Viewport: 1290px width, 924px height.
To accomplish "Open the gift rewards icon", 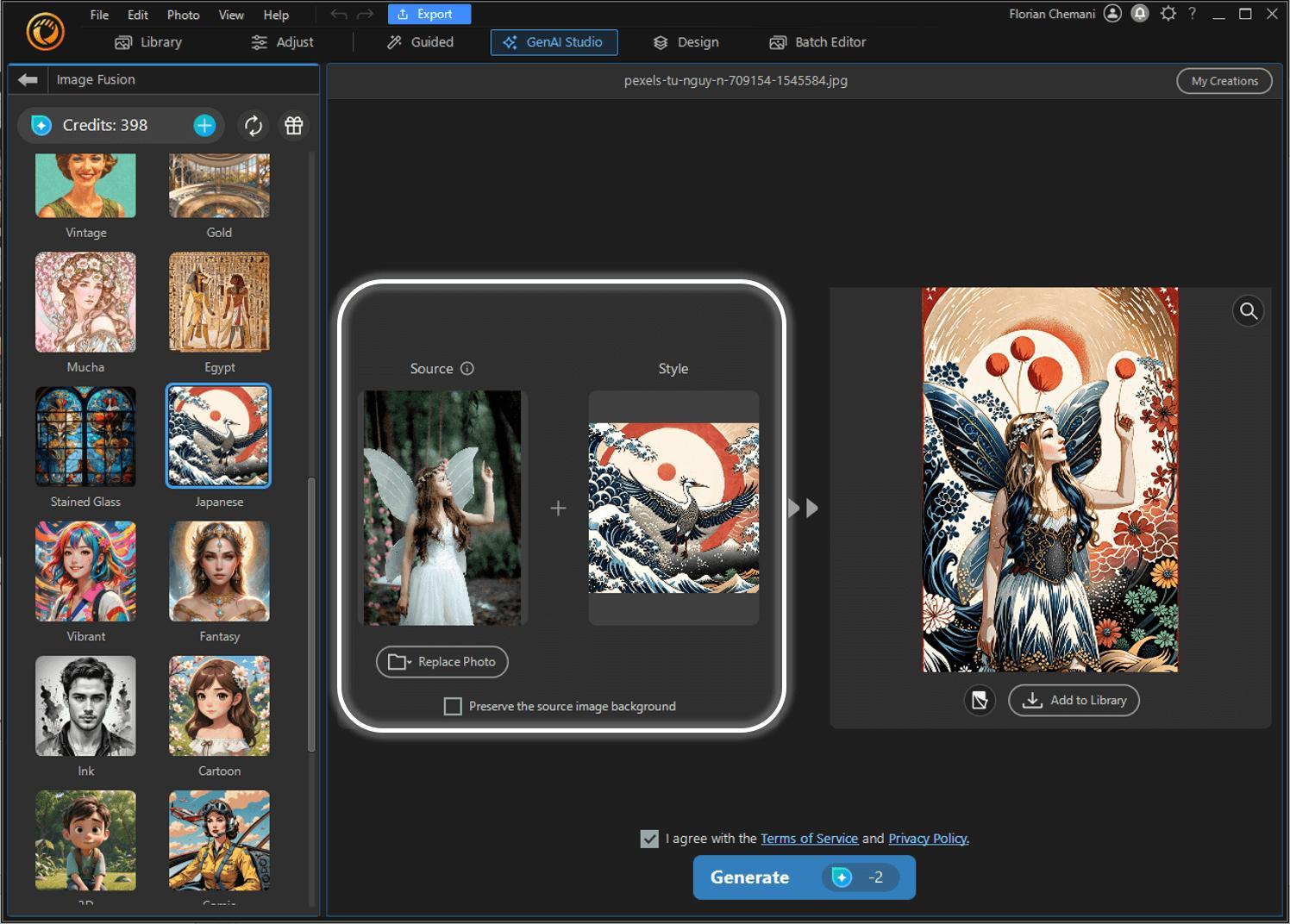I will [293, 125].
